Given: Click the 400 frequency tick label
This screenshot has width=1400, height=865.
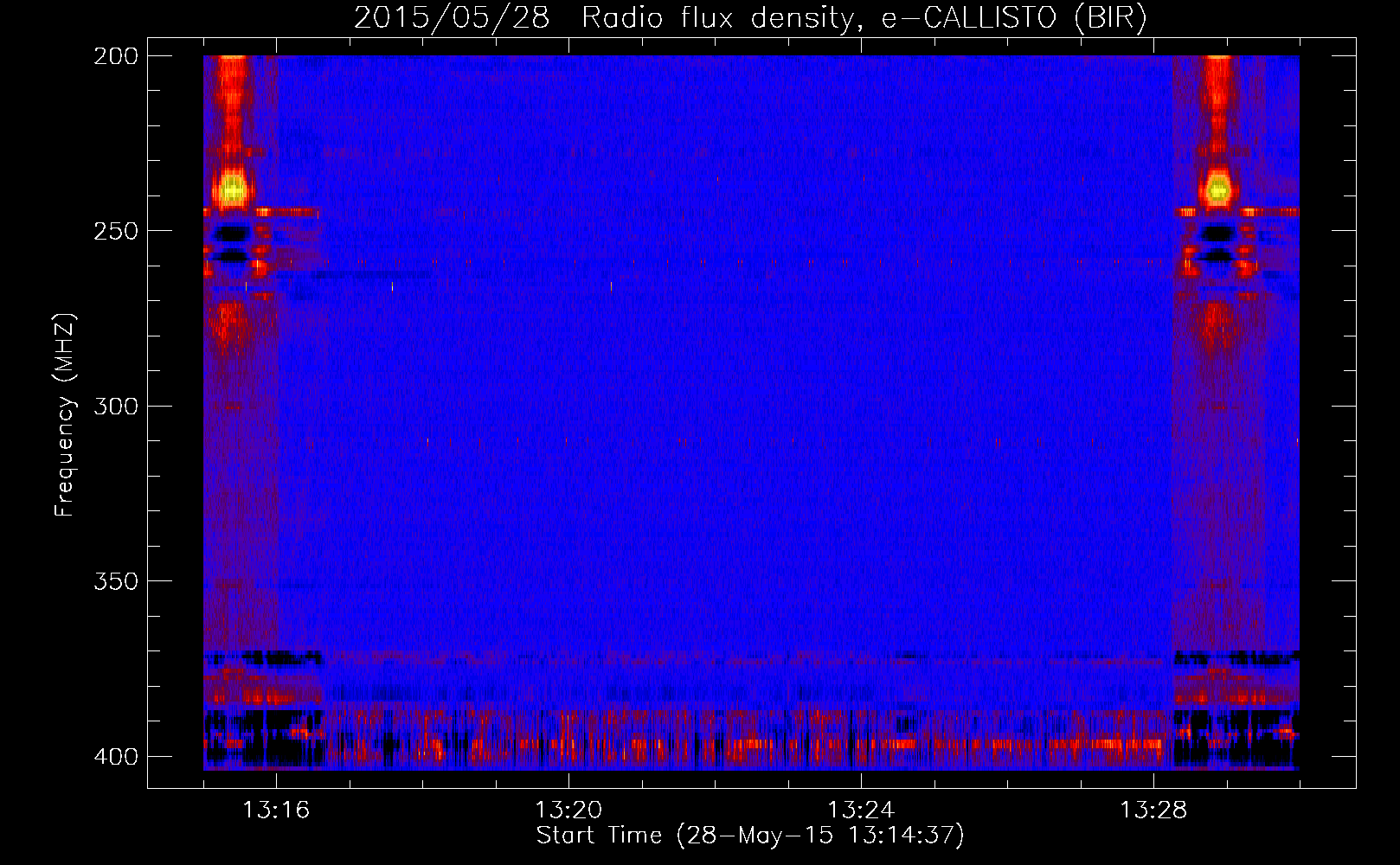Looking at the screenshot, I should click(116, 757).
